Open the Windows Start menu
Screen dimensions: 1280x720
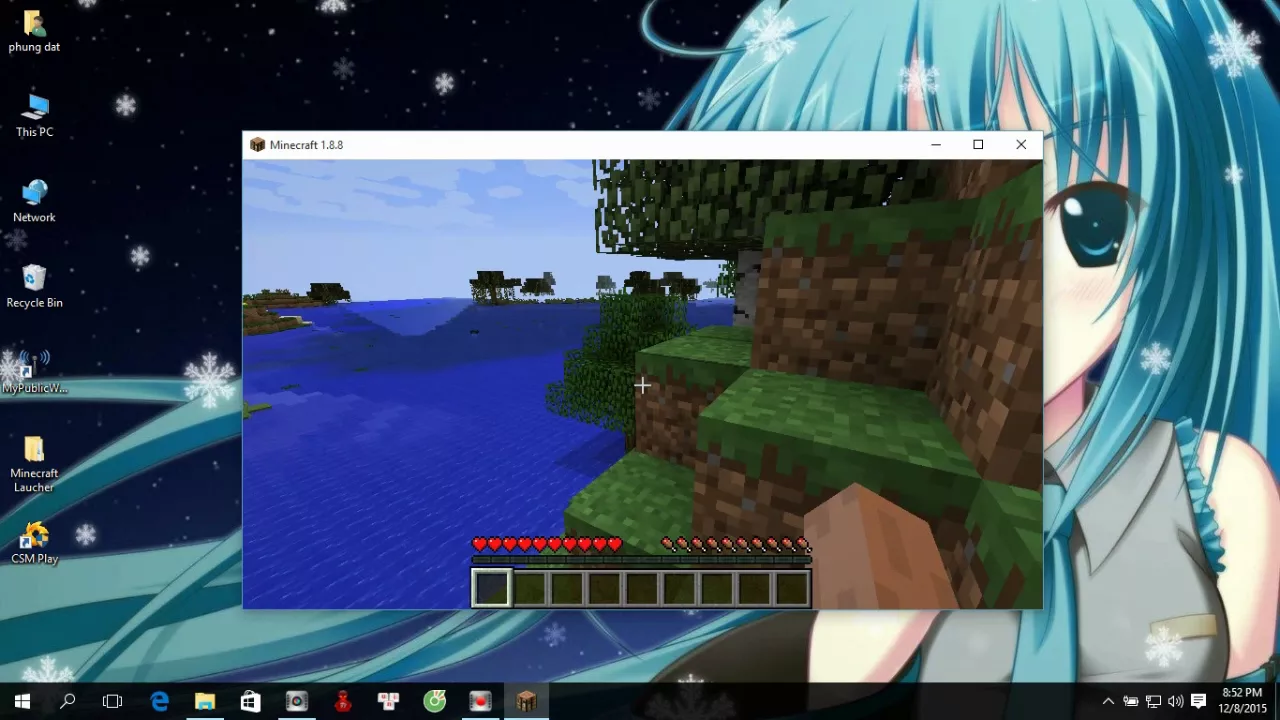(x=22, y=702)
